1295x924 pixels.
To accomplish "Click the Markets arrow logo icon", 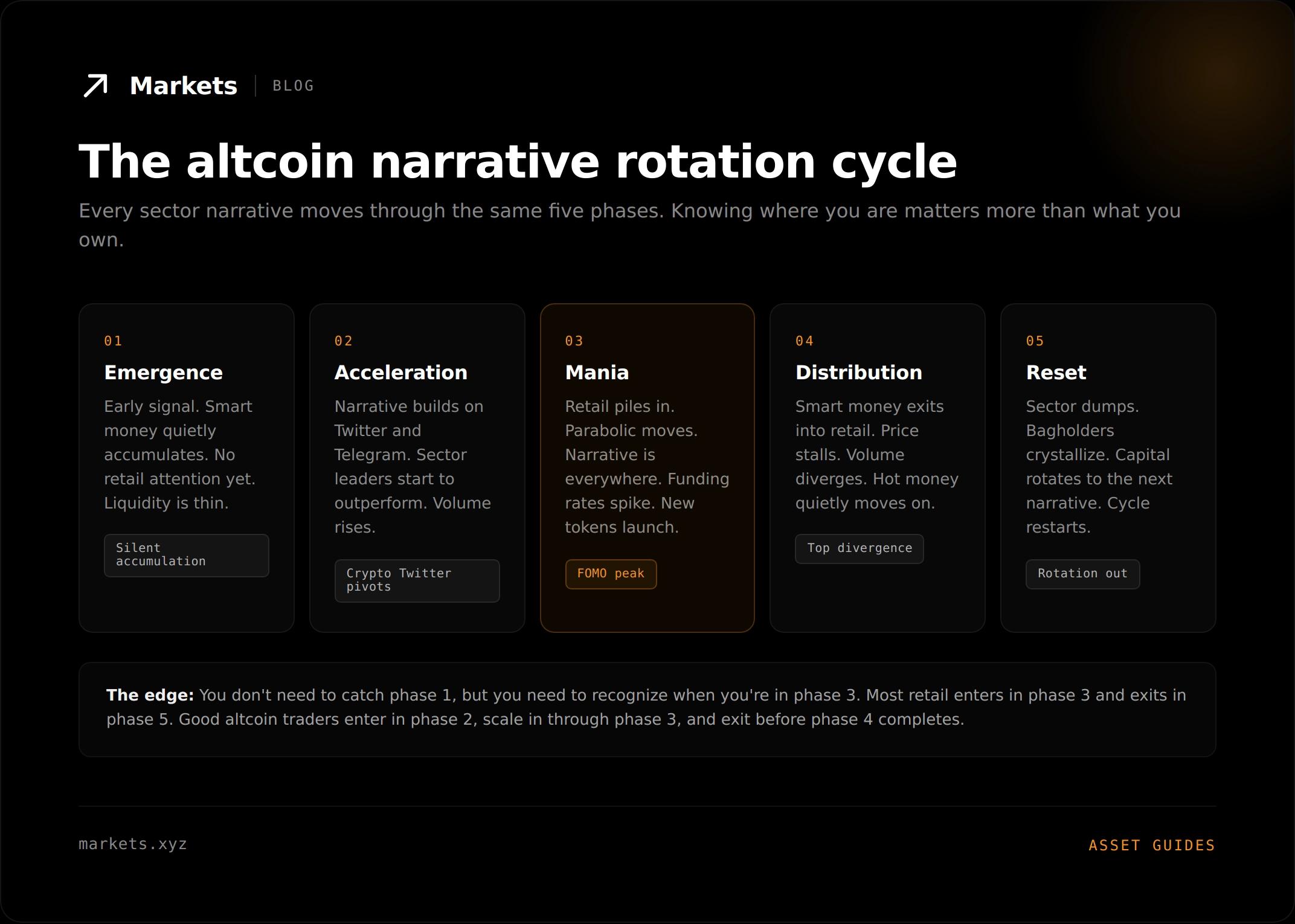I will pyautogui.click(x=95, y=86).
